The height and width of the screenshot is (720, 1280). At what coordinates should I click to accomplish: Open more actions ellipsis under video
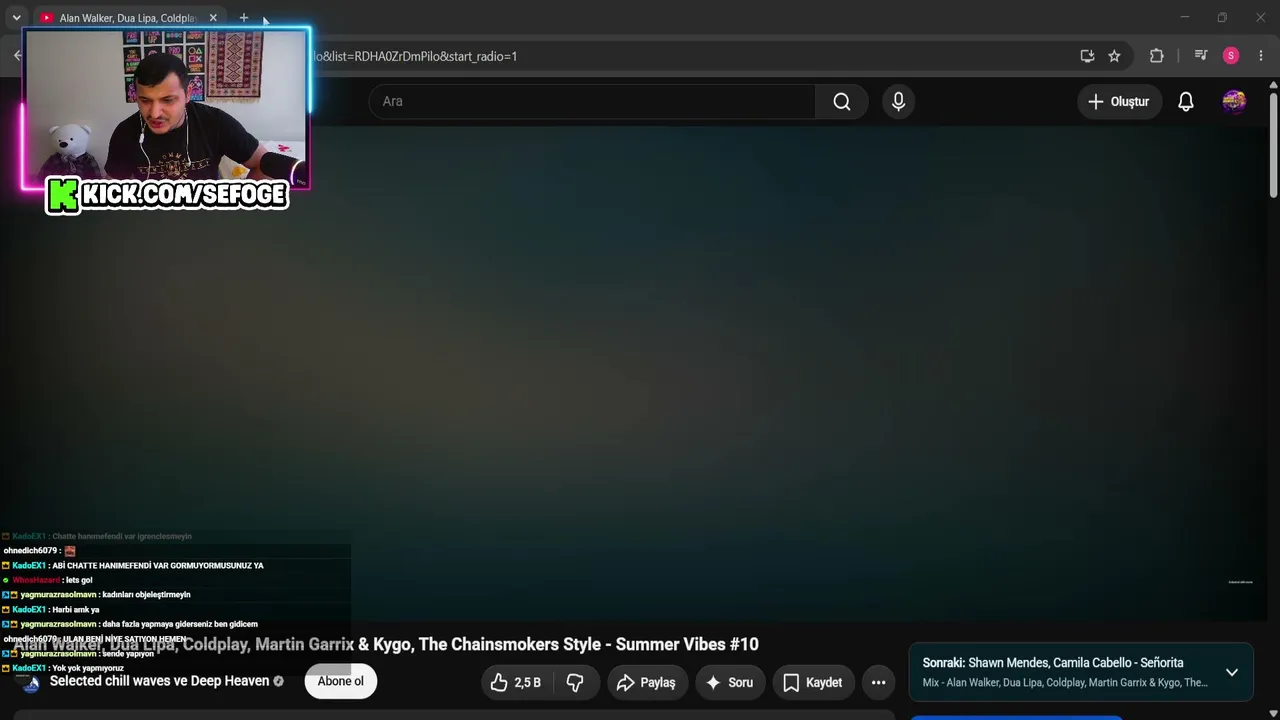tap(878, 682)
